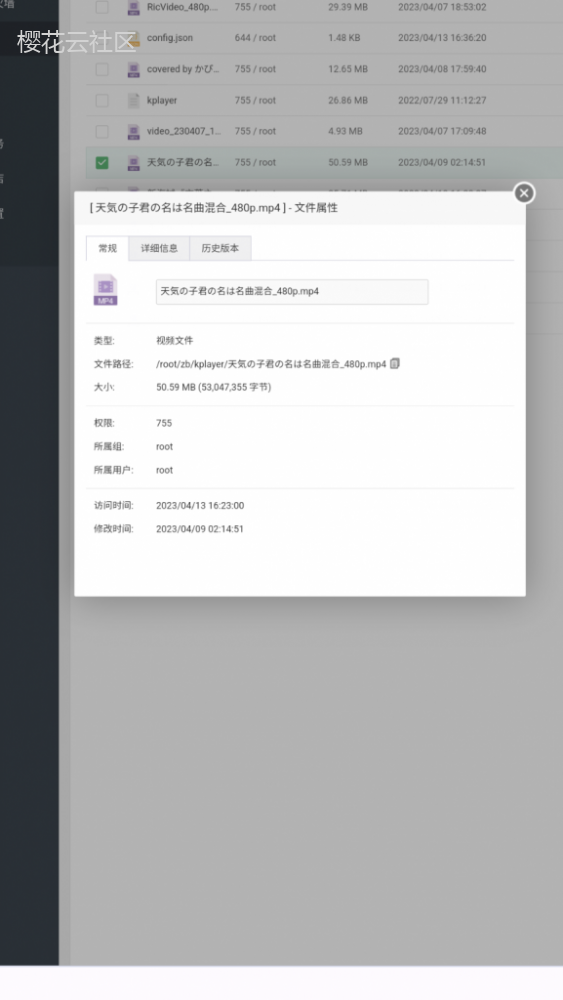Open the covered by かび file name
The height and width of the screenshot is (1000, 563).
[183, 69]
